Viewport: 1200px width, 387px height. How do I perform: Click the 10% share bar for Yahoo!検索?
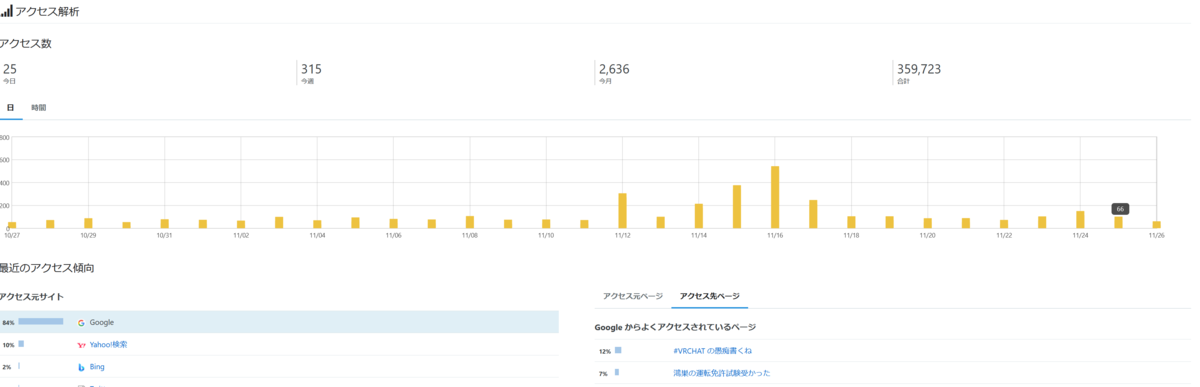point(21,344)
